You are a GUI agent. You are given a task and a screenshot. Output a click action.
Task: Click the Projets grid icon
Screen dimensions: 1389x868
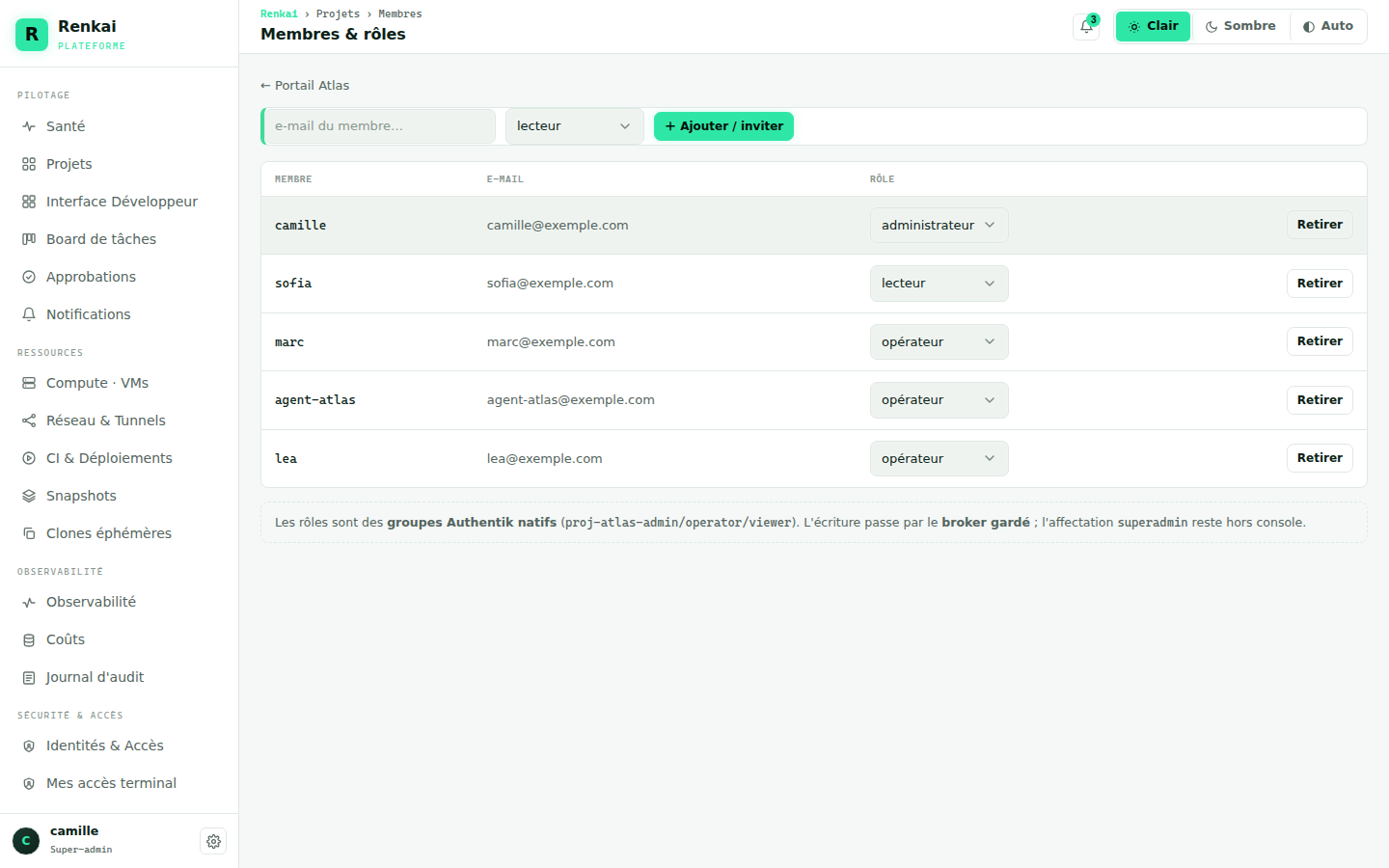coord(29,164)
